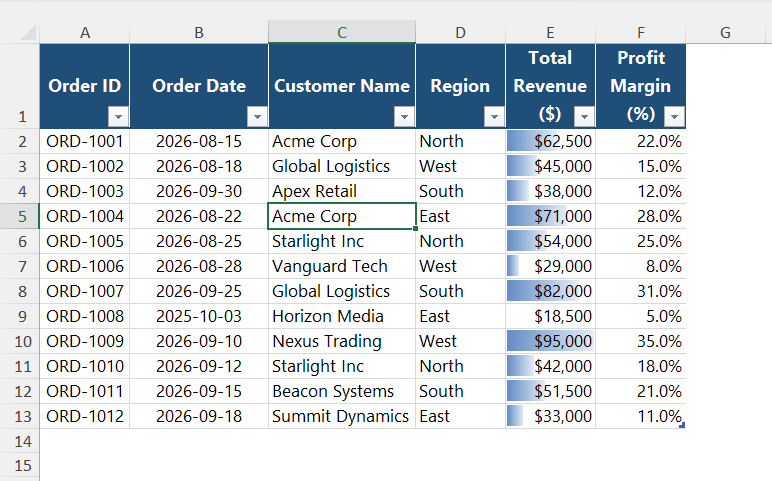Click the Order ID header cell

pos(85,86)
